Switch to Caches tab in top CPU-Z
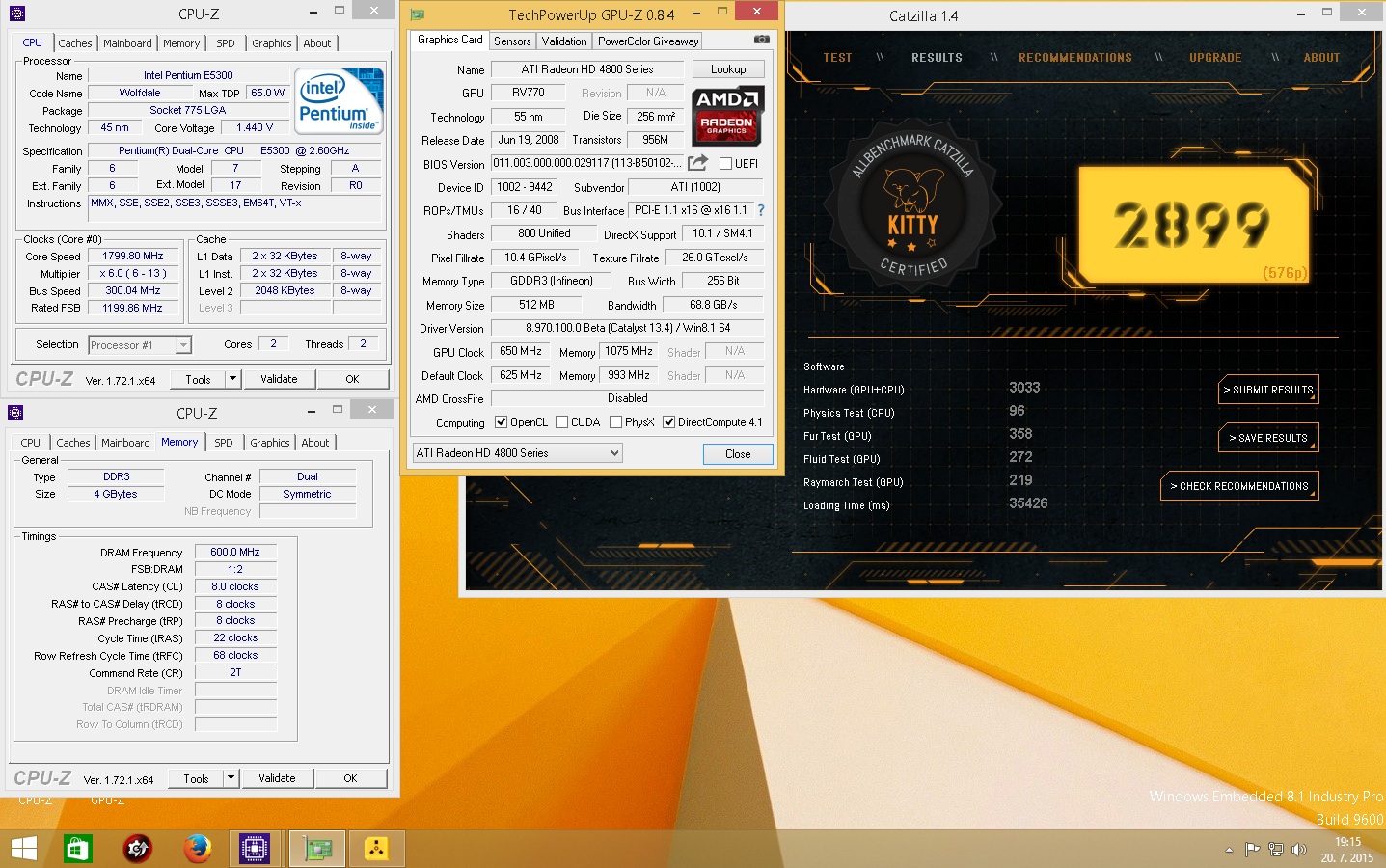The width and height of the screenshot is (1386, 868). coord(74,43)
